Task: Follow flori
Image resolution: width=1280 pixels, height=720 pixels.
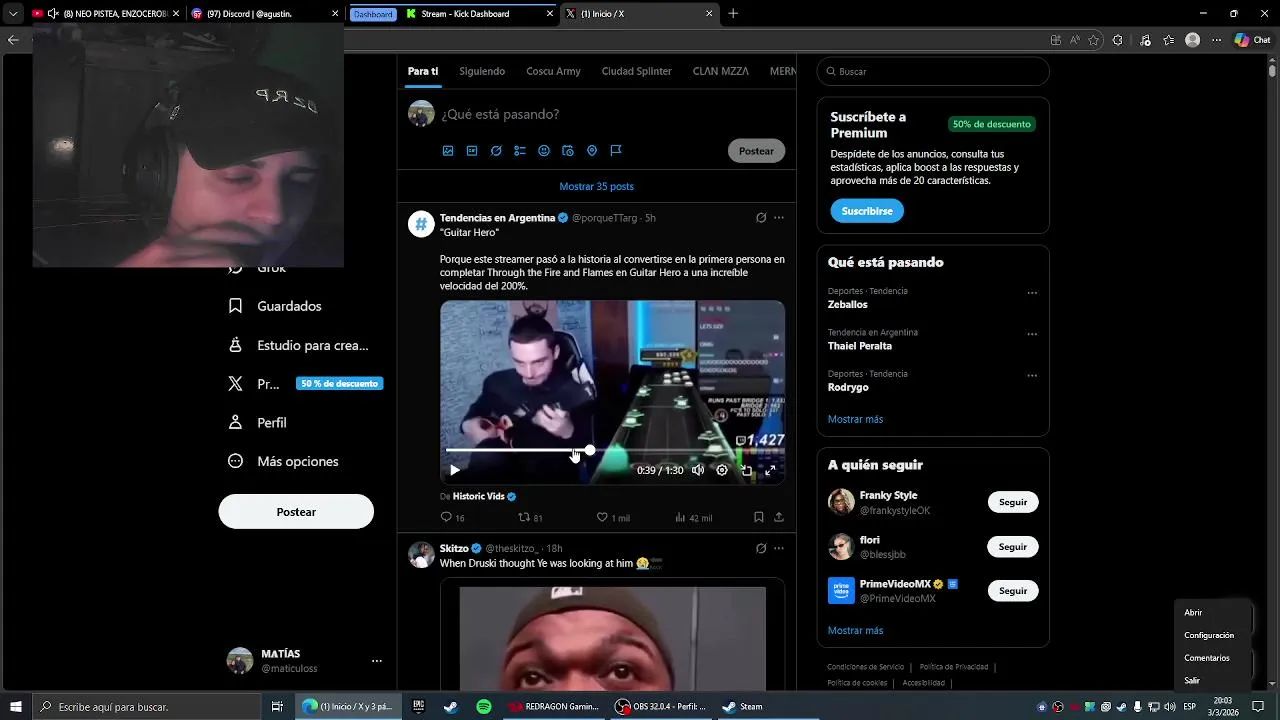Action: [1013, 547]
